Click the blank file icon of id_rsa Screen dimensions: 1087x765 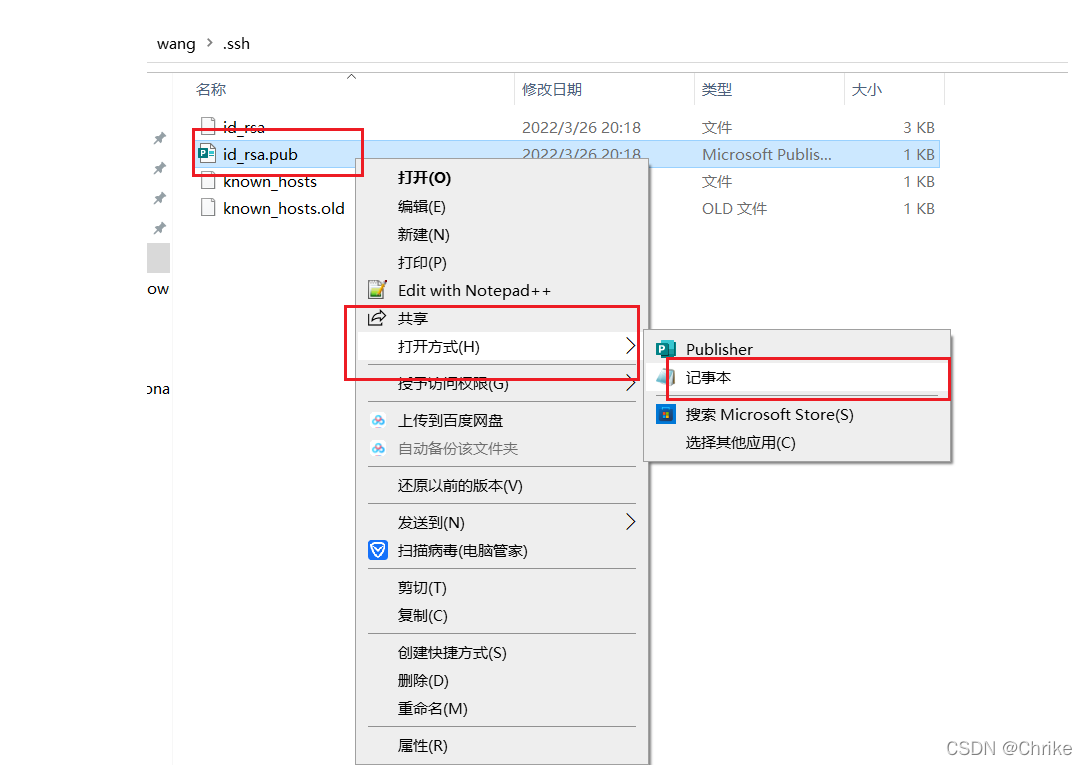tap(207, 125)
